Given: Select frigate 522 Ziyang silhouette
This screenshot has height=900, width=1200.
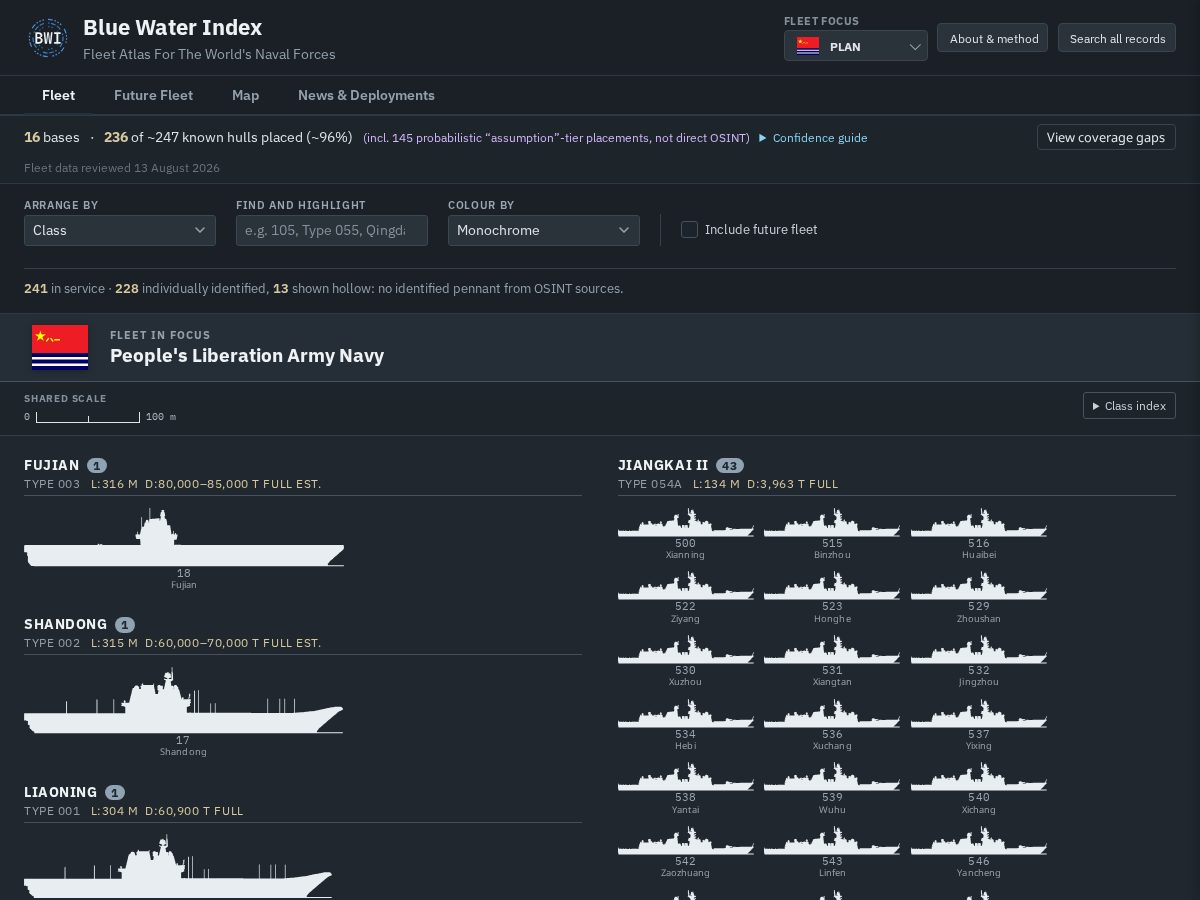Looking at the screenshot, I should point(685,587).
